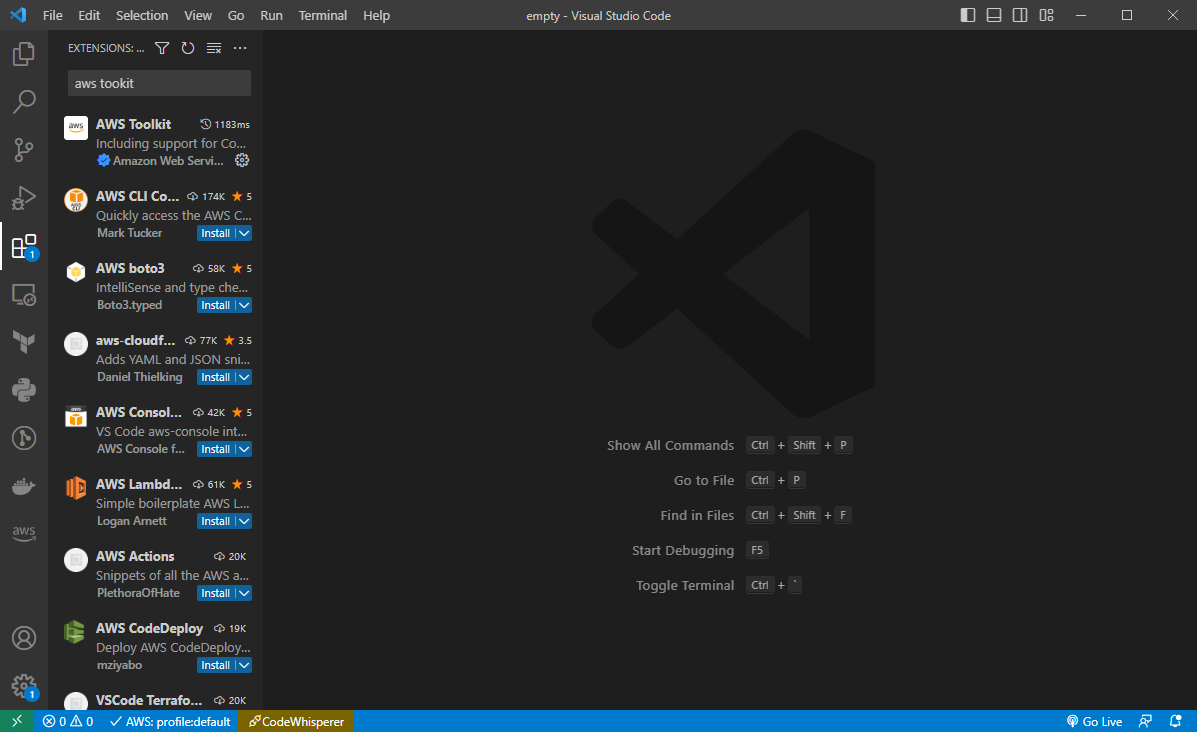Open the AWS explorer activity bar icon

point(24,534)
